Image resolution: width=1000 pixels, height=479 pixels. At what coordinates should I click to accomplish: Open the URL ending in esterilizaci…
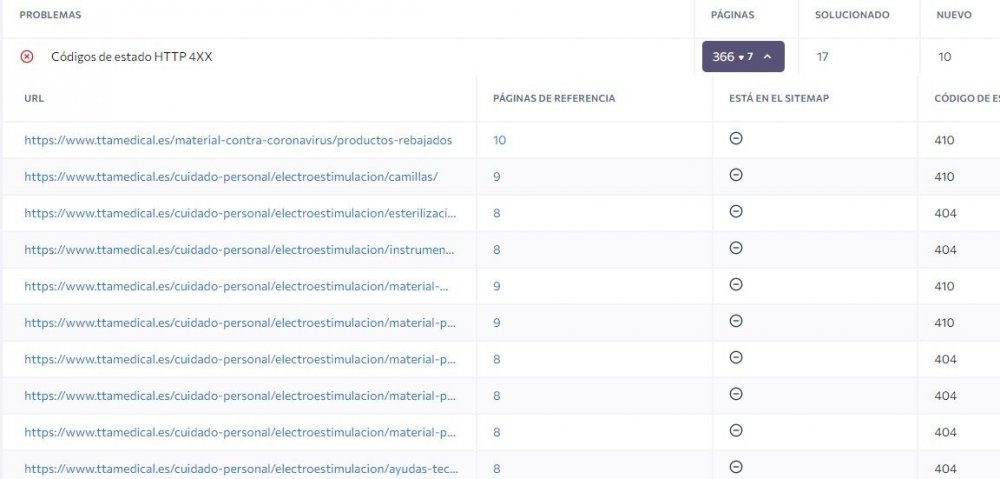pyautogui.click(x=240, y=213)
